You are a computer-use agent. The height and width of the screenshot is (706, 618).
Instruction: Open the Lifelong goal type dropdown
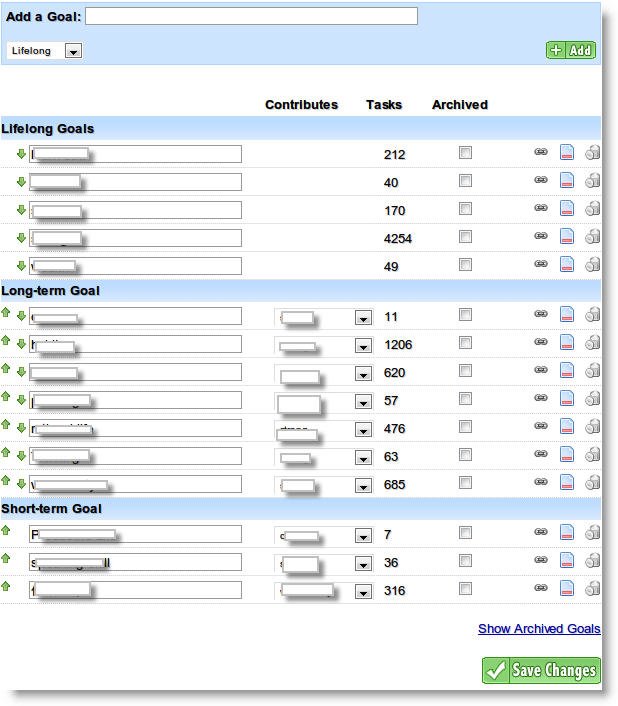[x=44, y=50]
